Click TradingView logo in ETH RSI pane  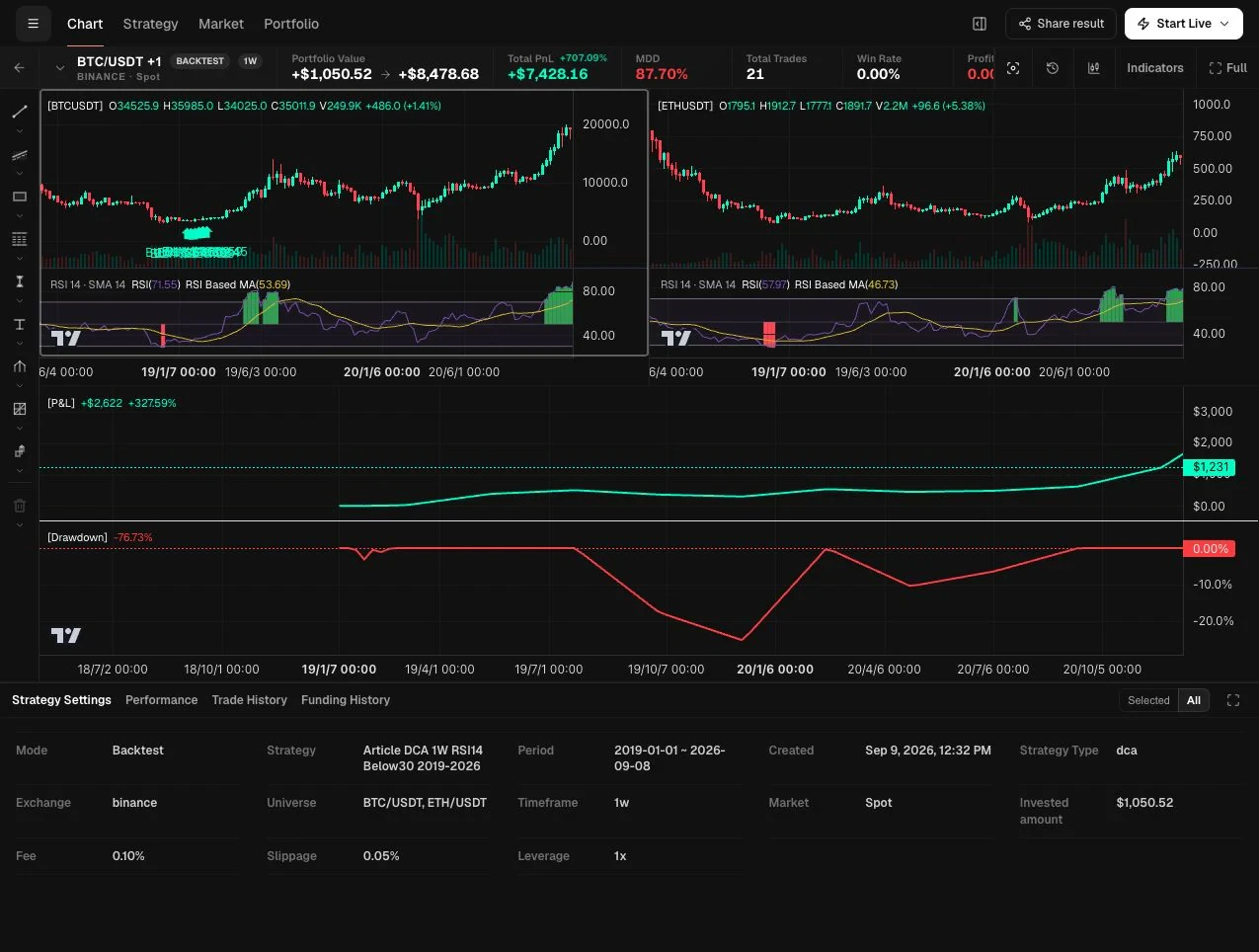pos(676,339)
